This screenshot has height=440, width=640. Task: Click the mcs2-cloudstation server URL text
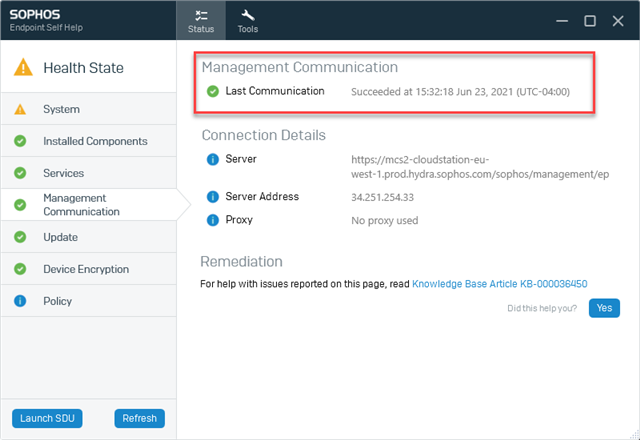pyautogui.click(x=480, y=167)
